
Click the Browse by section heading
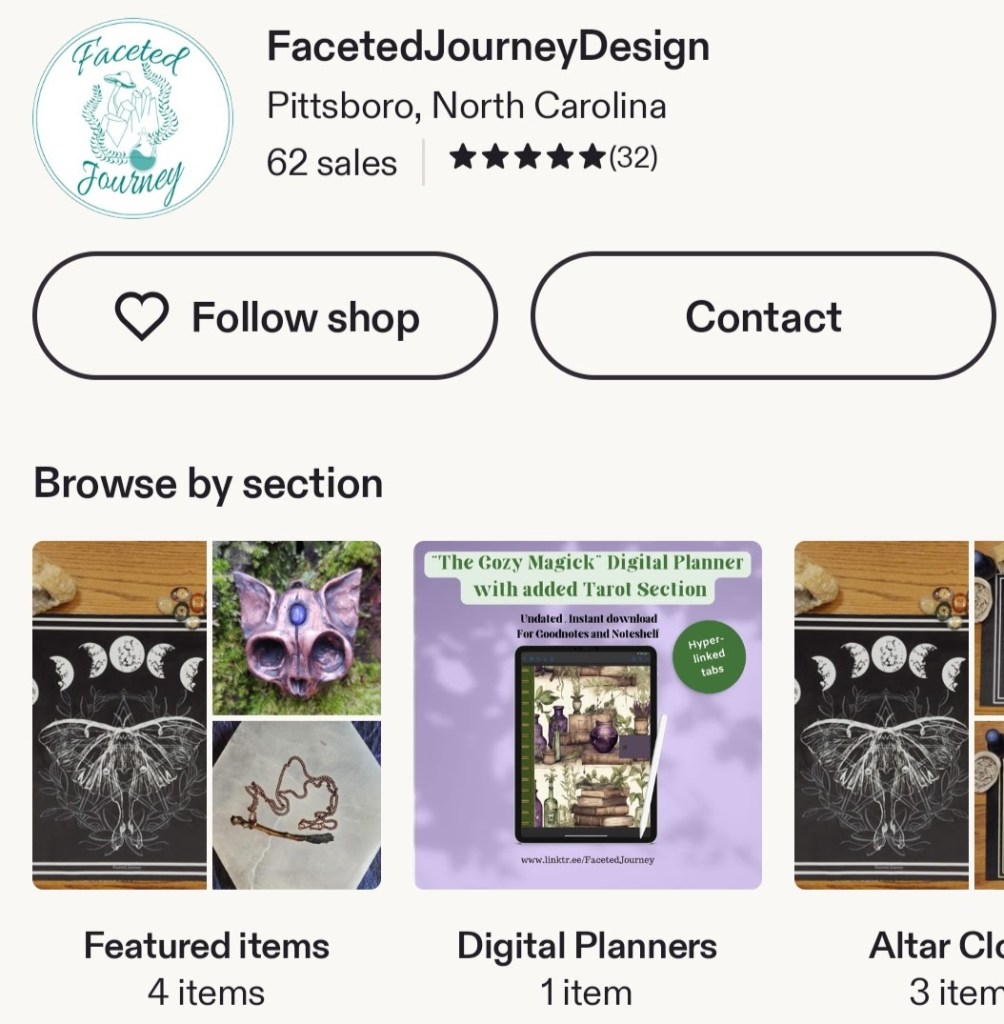point(208,484)
